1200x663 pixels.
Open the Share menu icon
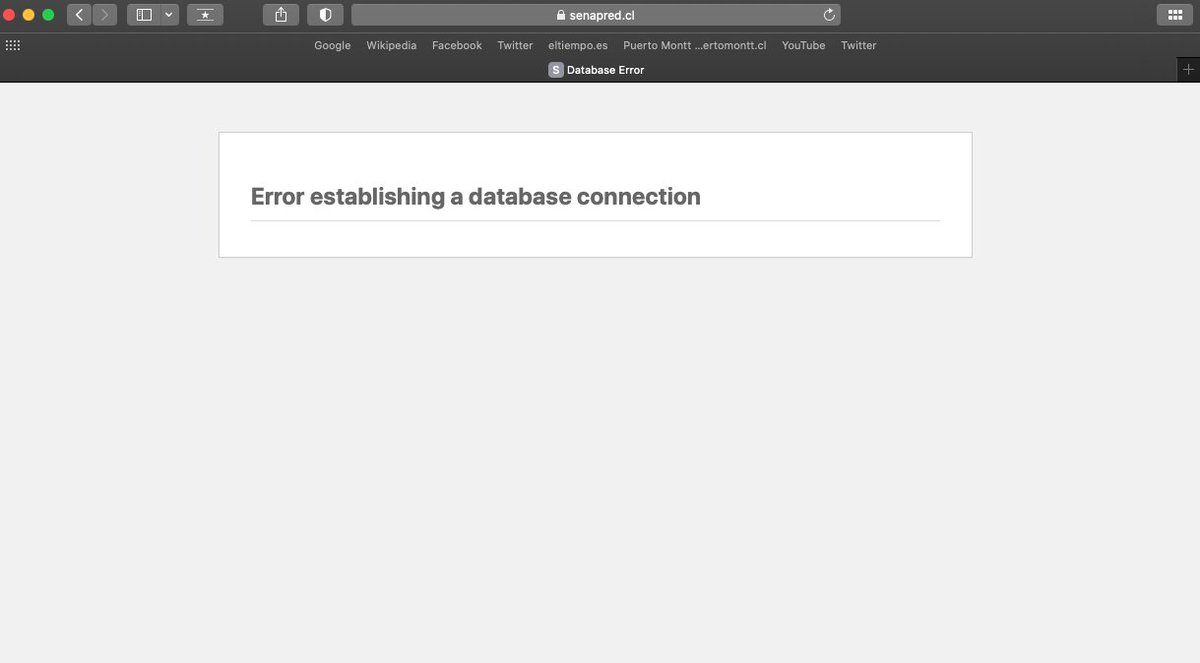281,15
